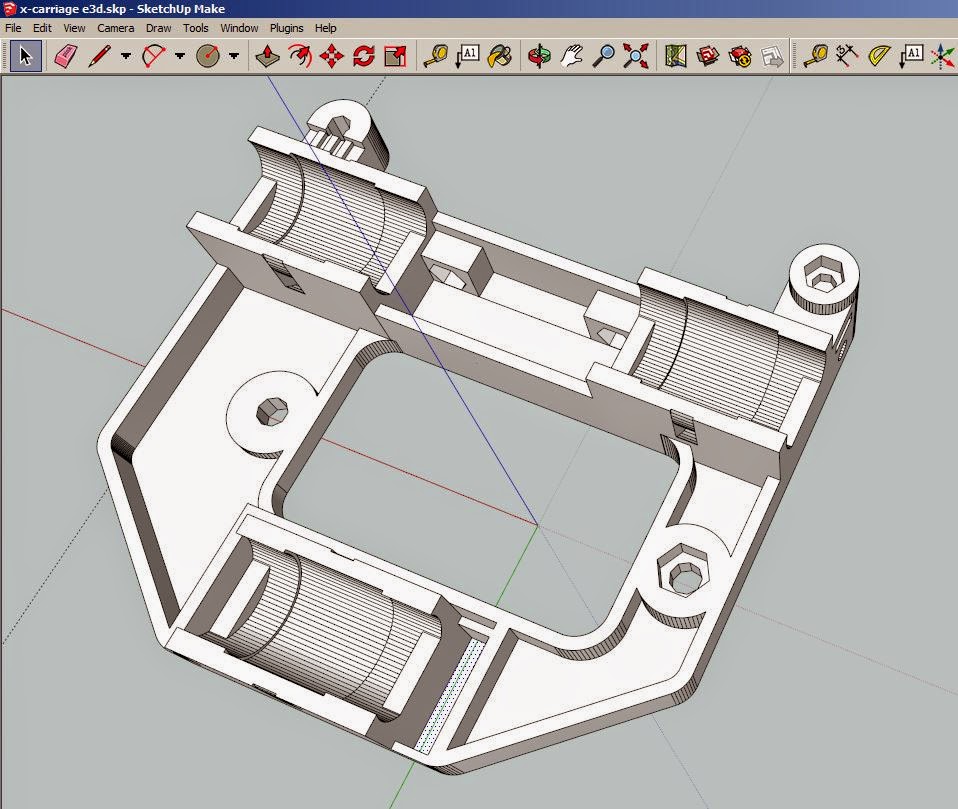Open the Window menu
This screenshot has height=809, width=958.
(x=239, y=28)
